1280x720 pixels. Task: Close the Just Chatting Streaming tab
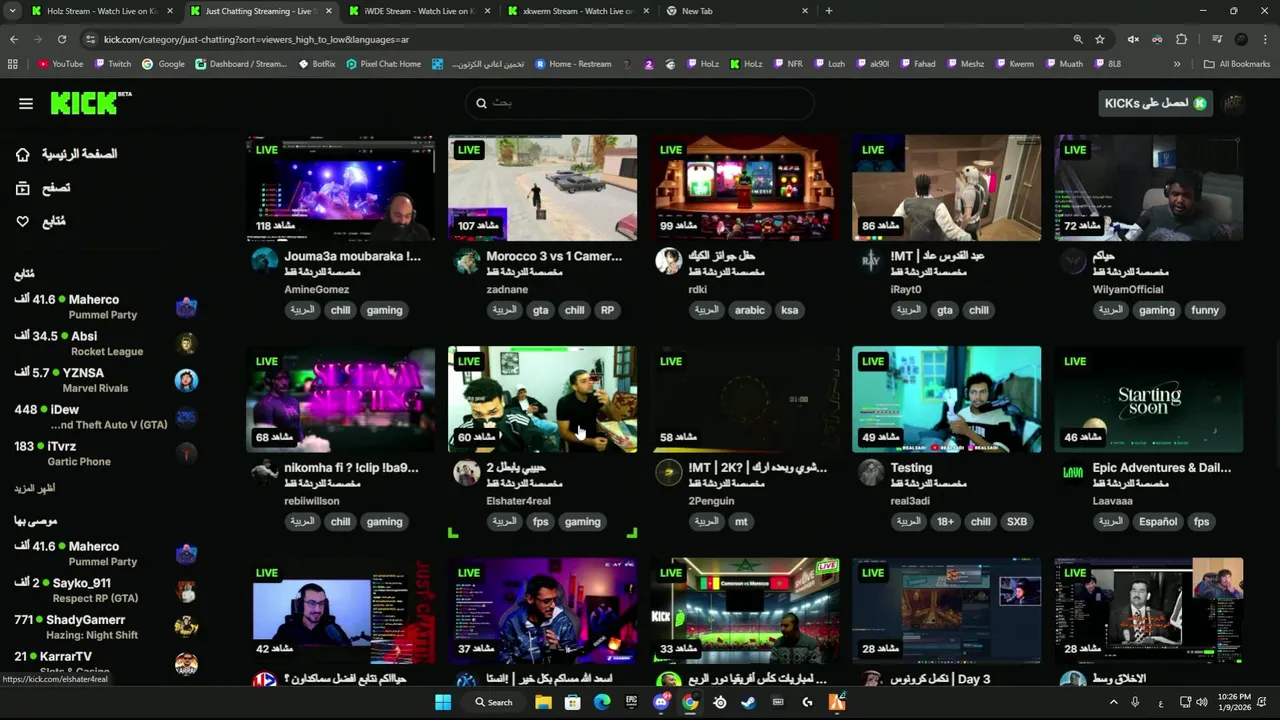point(328,11)
